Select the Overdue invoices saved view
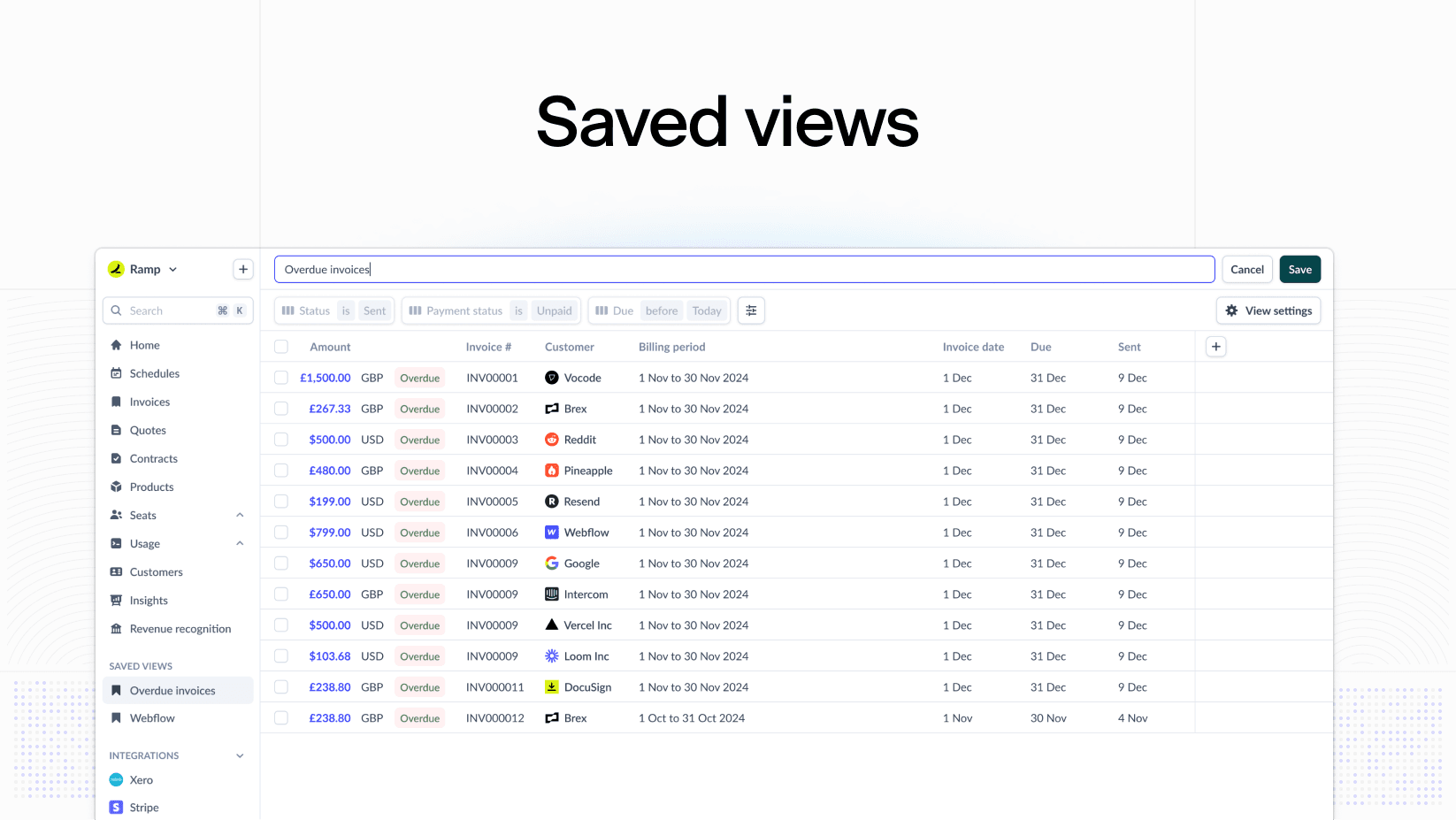 (172, 690)
